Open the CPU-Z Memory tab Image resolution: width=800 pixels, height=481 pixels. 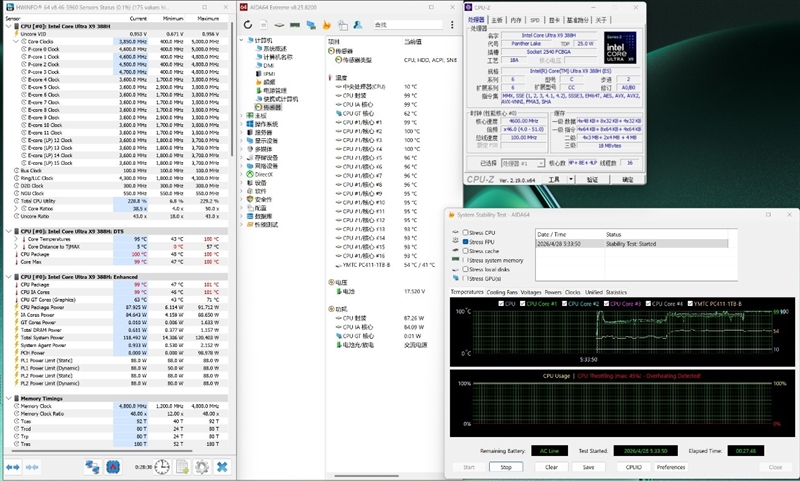pos(516,20)
